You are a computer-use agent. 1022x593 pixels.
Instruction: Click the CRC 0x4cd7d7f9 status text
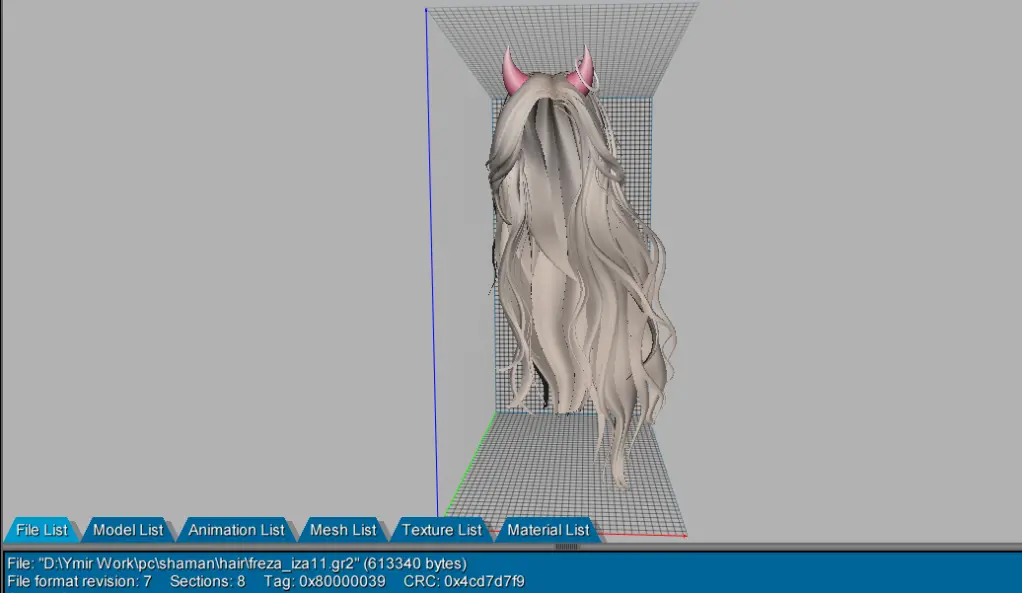coord(464,581)
